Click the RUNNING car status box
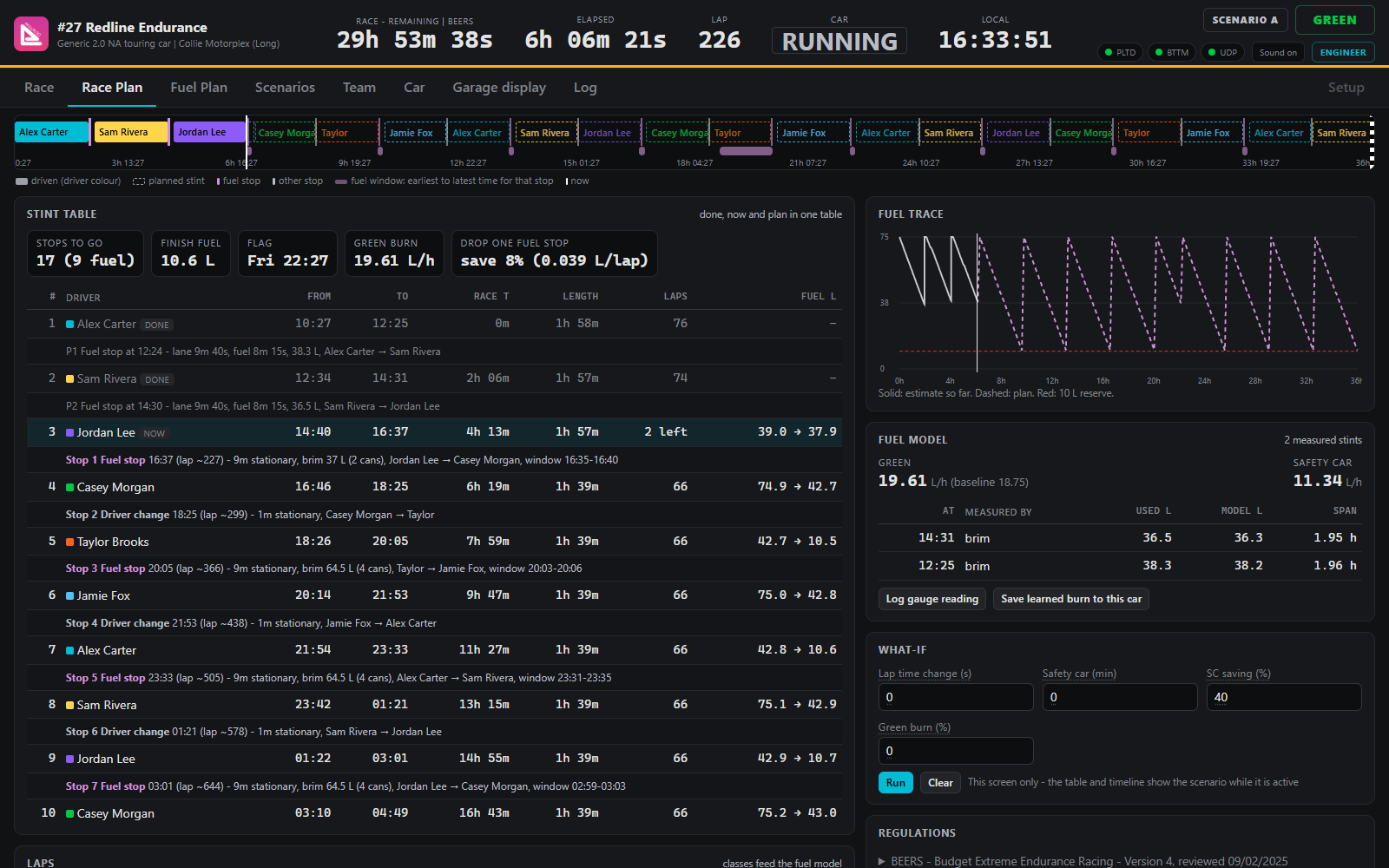1389x868 pixels. (839, 41)
